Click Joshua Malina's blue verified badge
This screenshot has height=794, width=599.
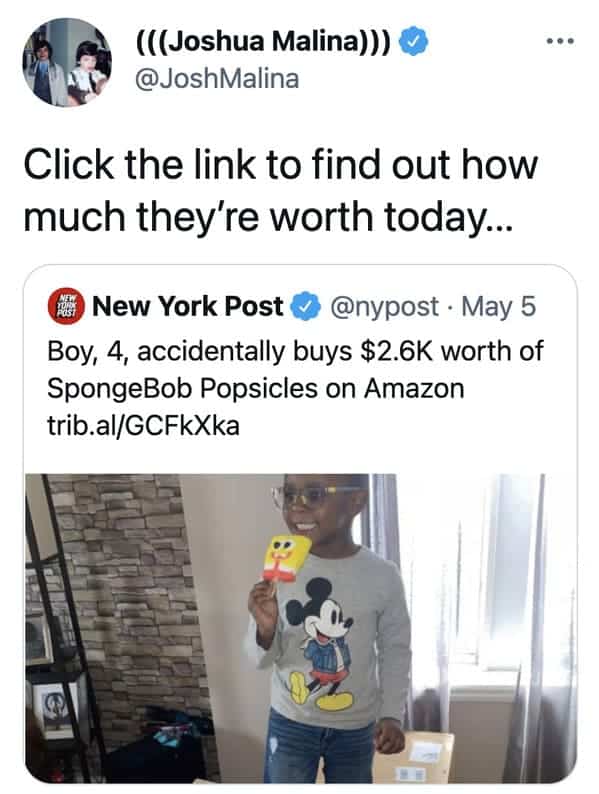tap(414, 42)
